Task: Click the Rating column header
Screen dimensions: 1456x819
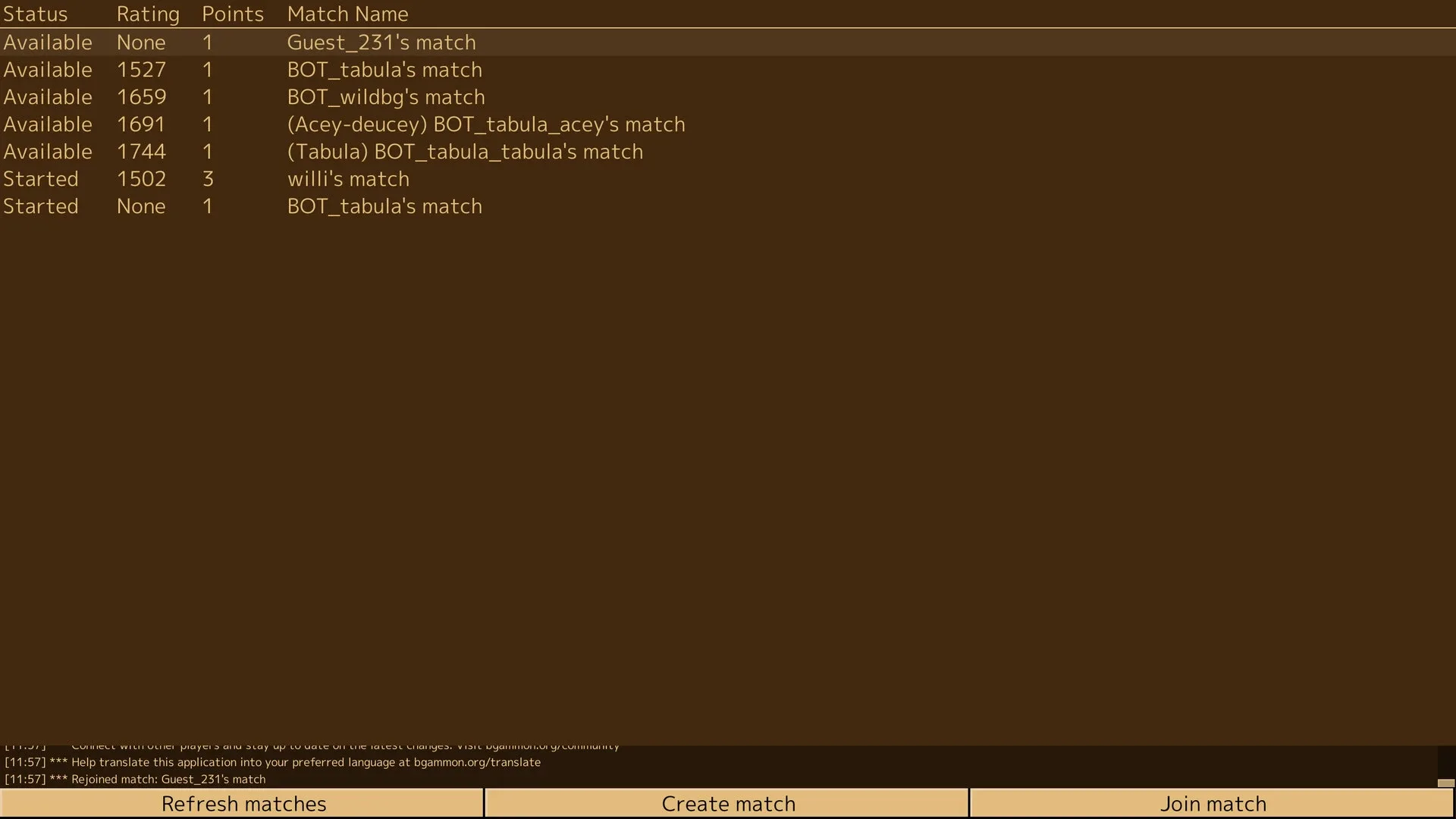Action: coord(148,14)
